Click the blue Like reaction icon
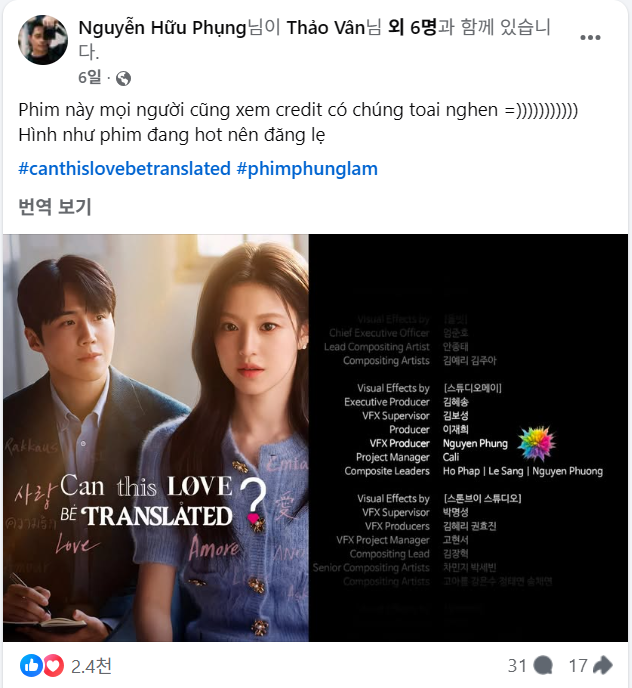The image size is (632, 688). pyautogui.click(x=31, y=666)
